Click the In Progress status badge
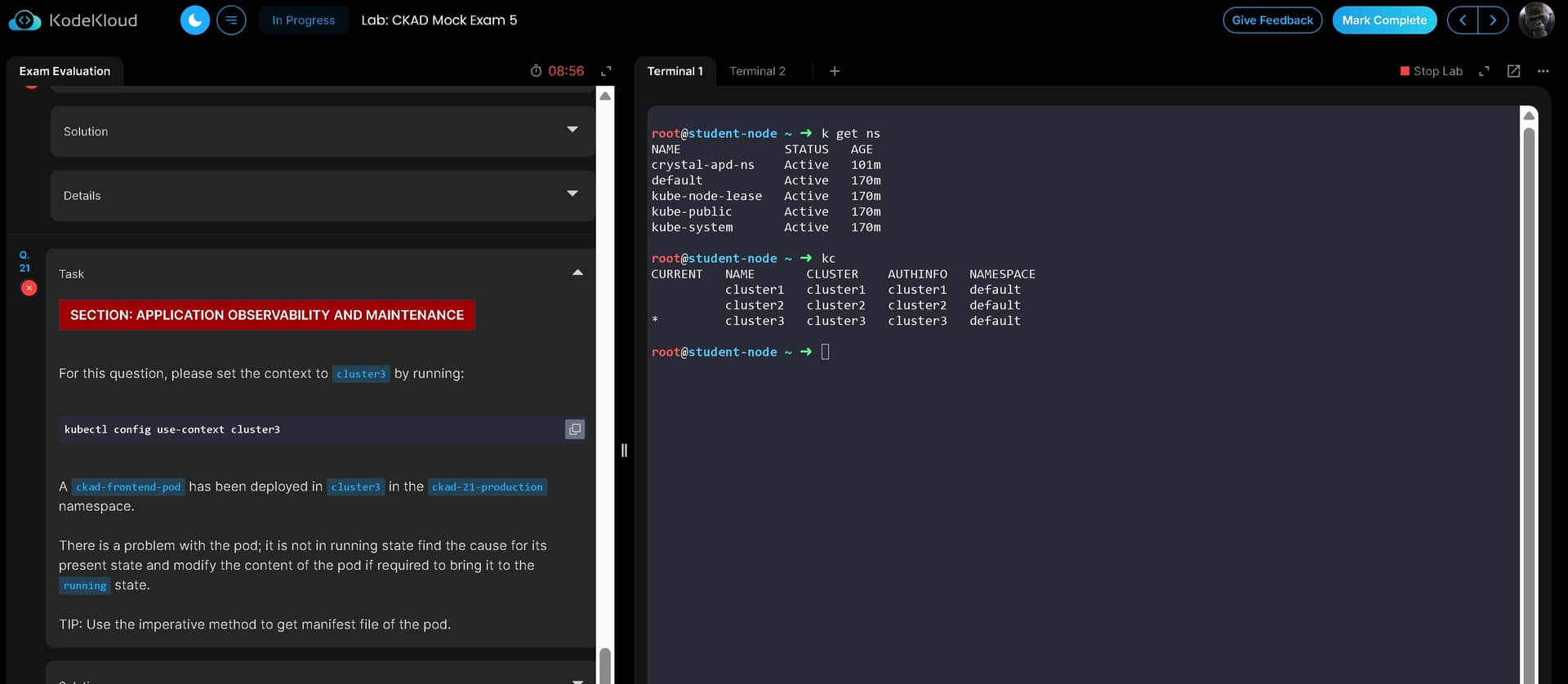This screenshot has width=1568, height=684. coord(303,20)
